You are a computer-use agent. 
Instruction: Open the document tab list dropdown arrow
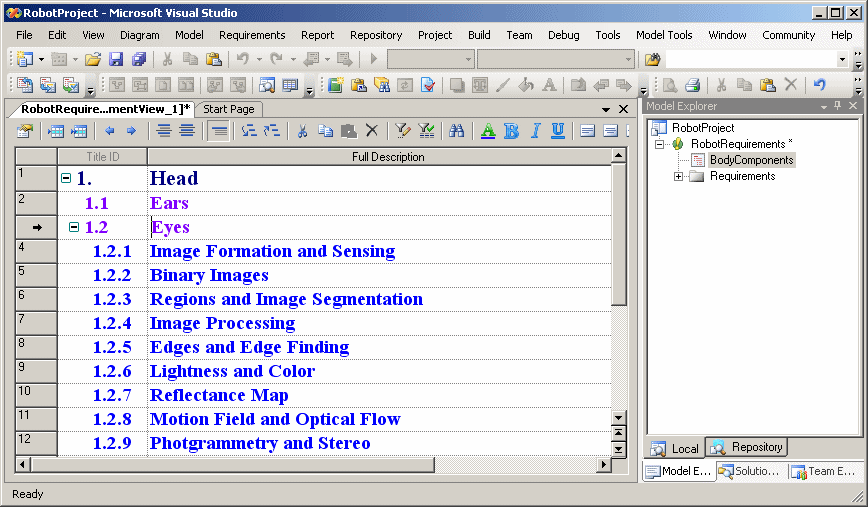606,110
